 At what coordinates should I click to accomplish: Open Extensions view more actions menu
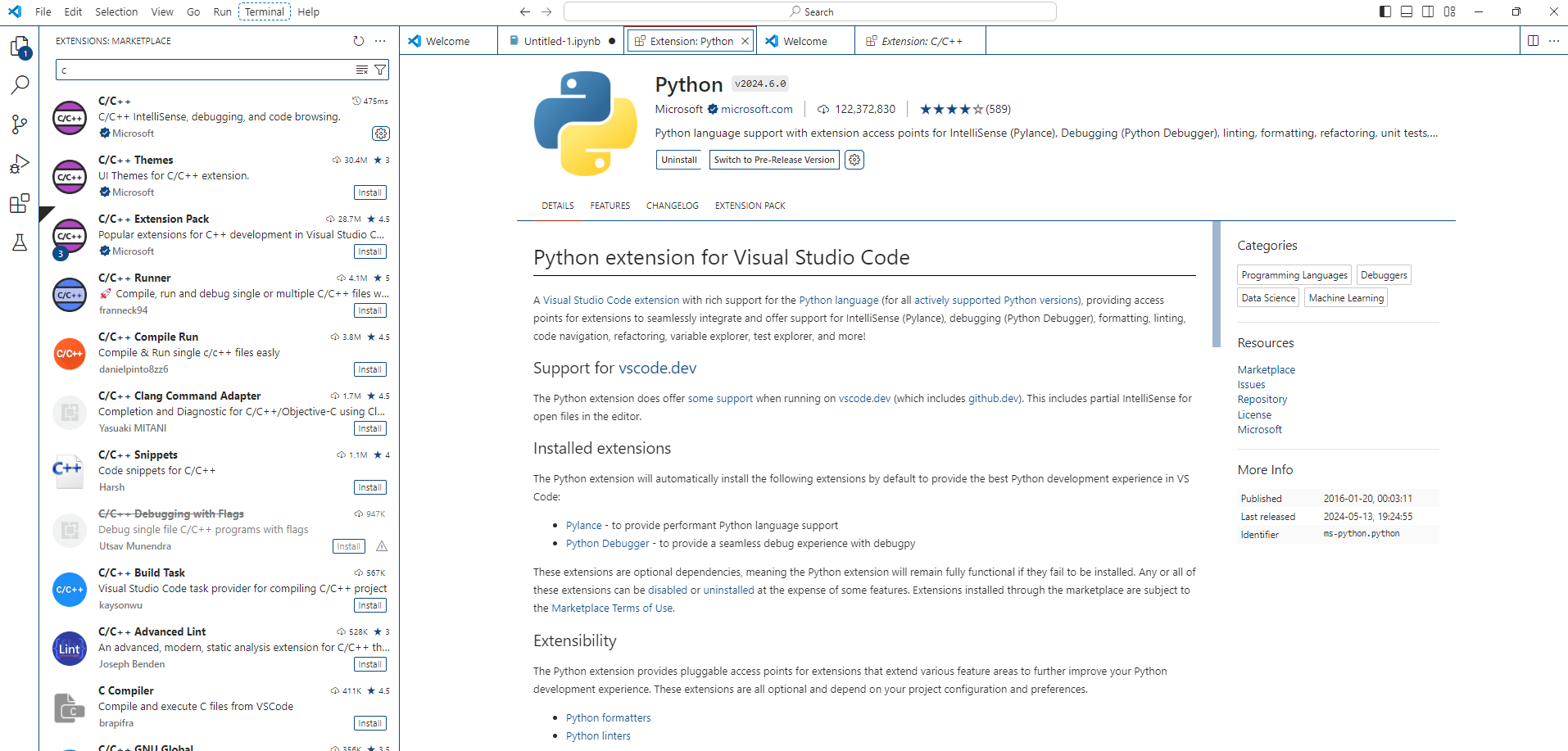coord(380,41)
